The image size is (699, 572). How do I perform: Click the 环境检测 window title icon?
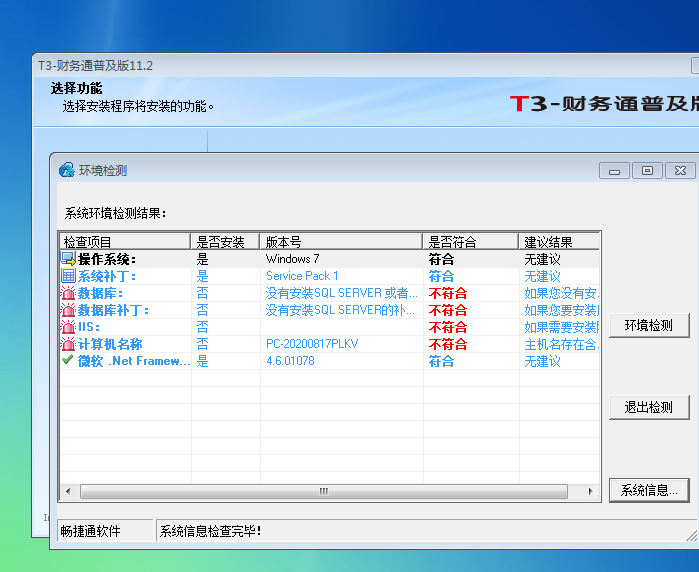(x=67, y=170)
